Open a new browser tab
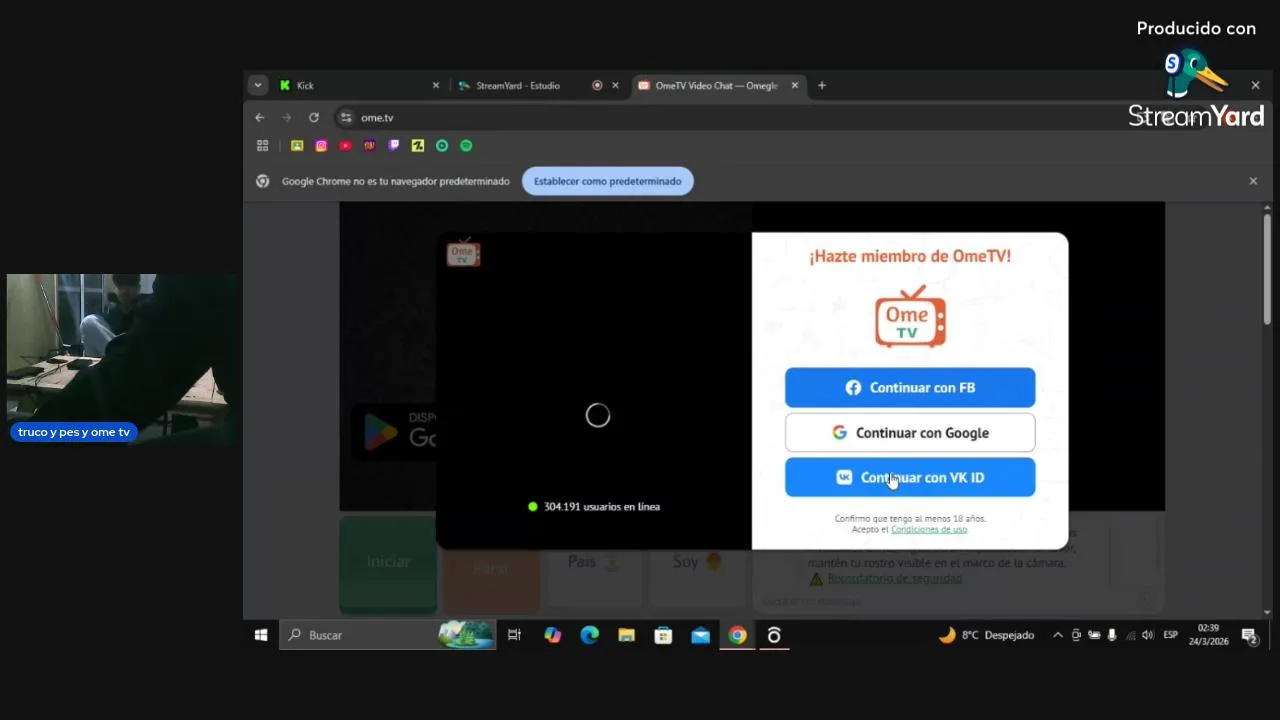Screen dimensions: 1280x720 (x=822, y=85)
